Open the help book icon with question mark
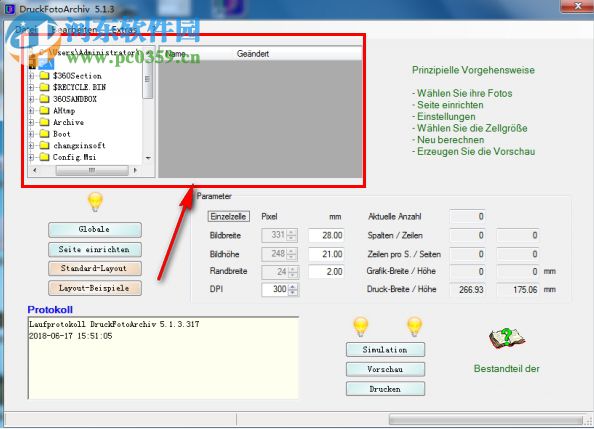 (506, 339)
